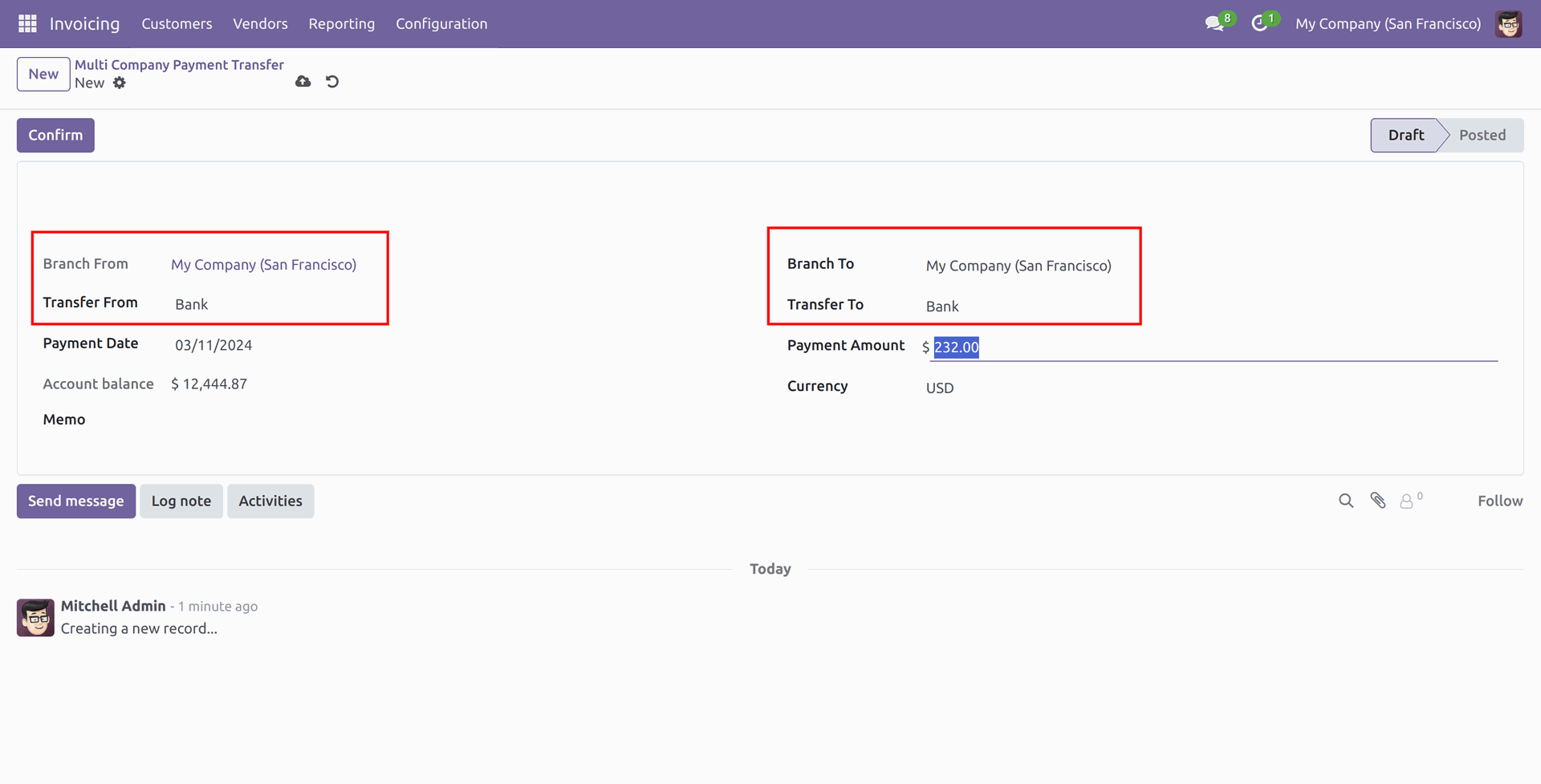Open the Reporting menu
This screenshot has height=784, width=1541.
click(341, 24)
